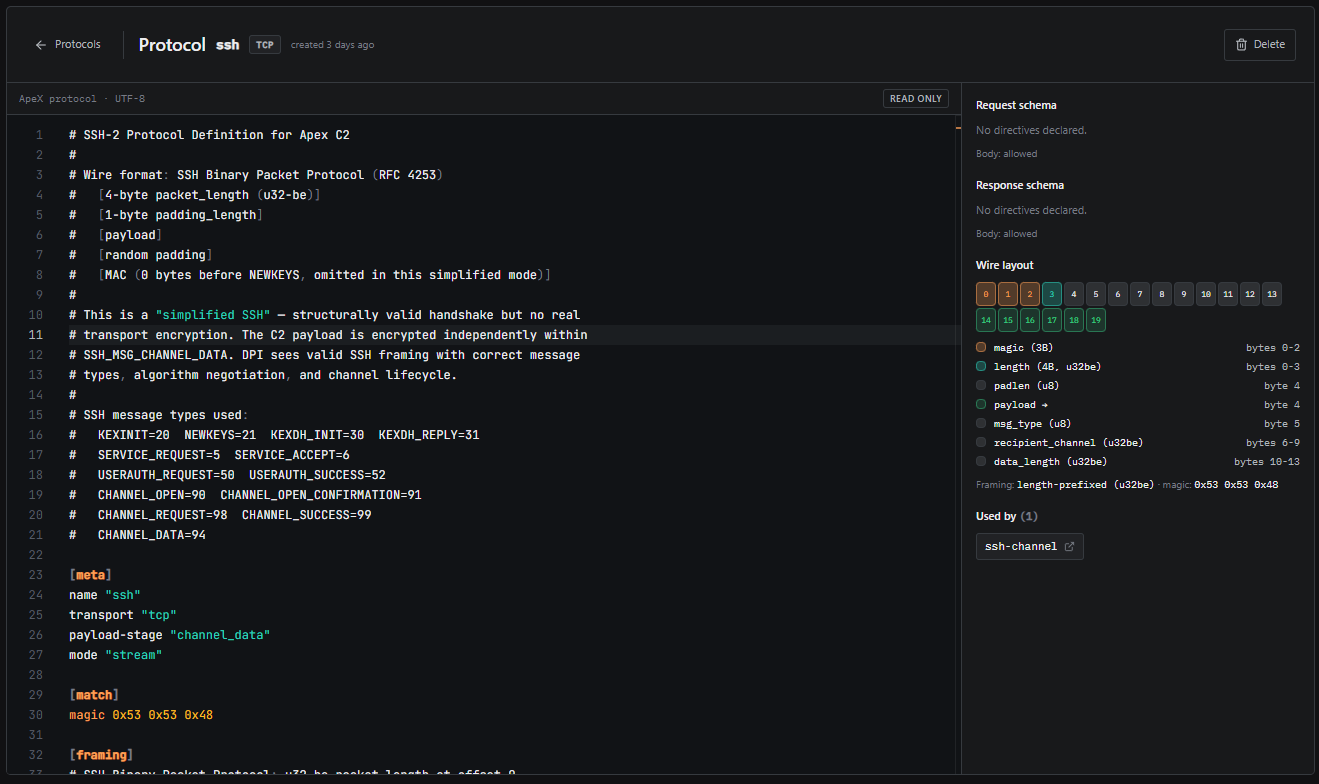
Task: Click the Response schema heading
Action: (1020, 185)
